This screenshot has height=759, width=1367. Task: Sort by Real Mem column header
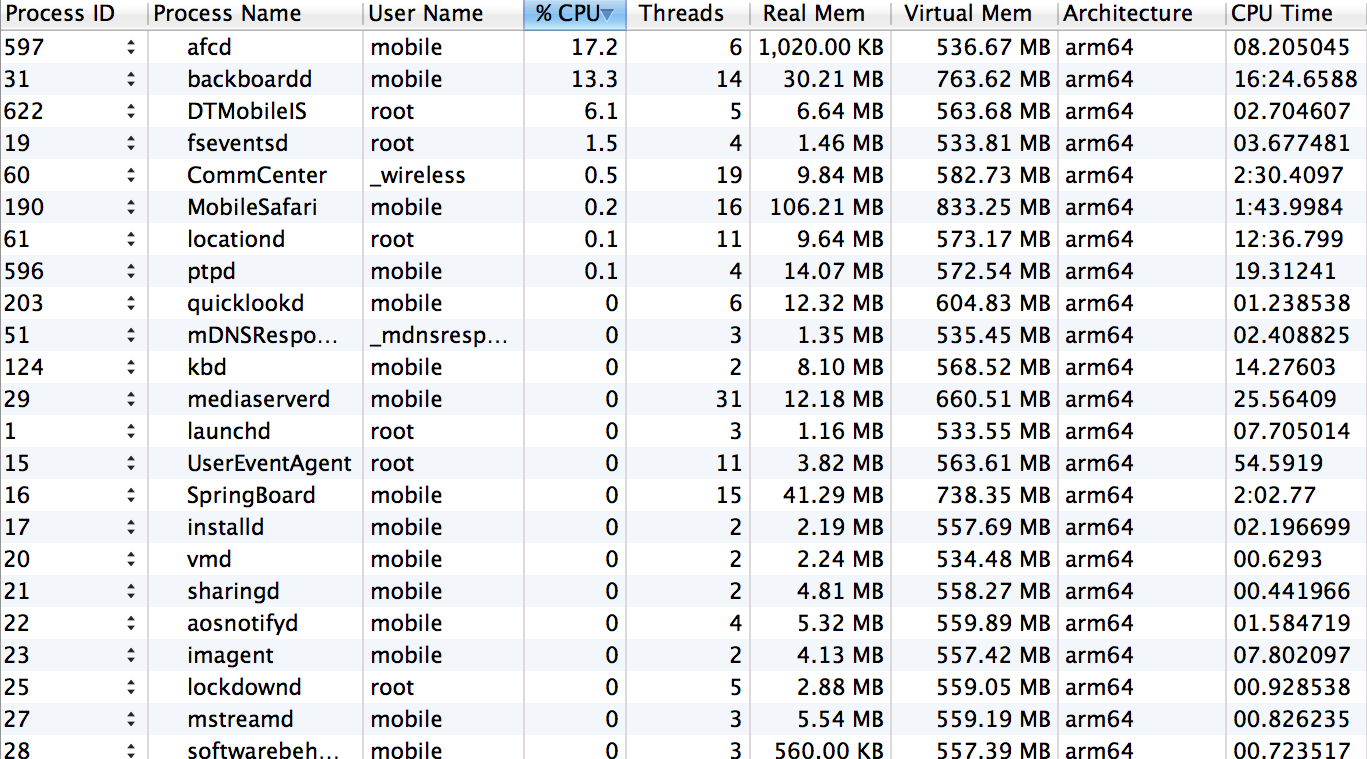[x=812, y=14]
